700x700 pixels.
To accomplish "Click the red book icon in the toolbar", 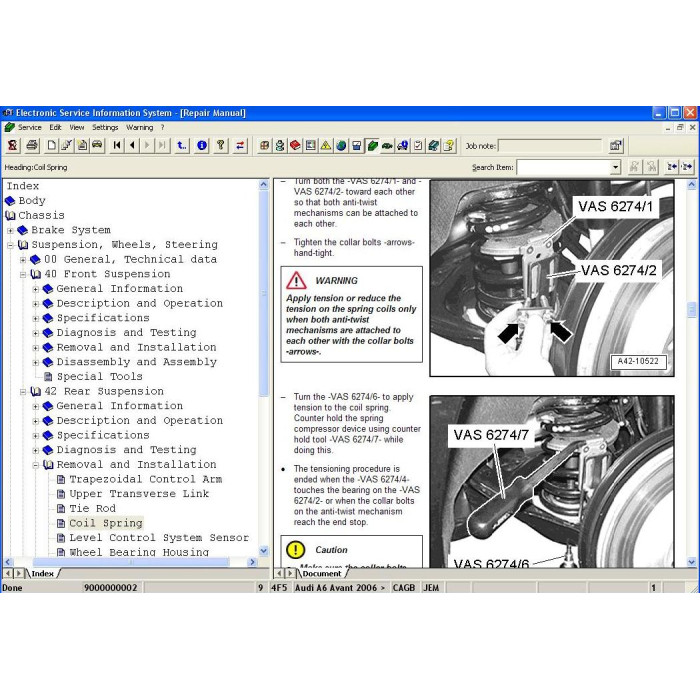I will point(295,146).
